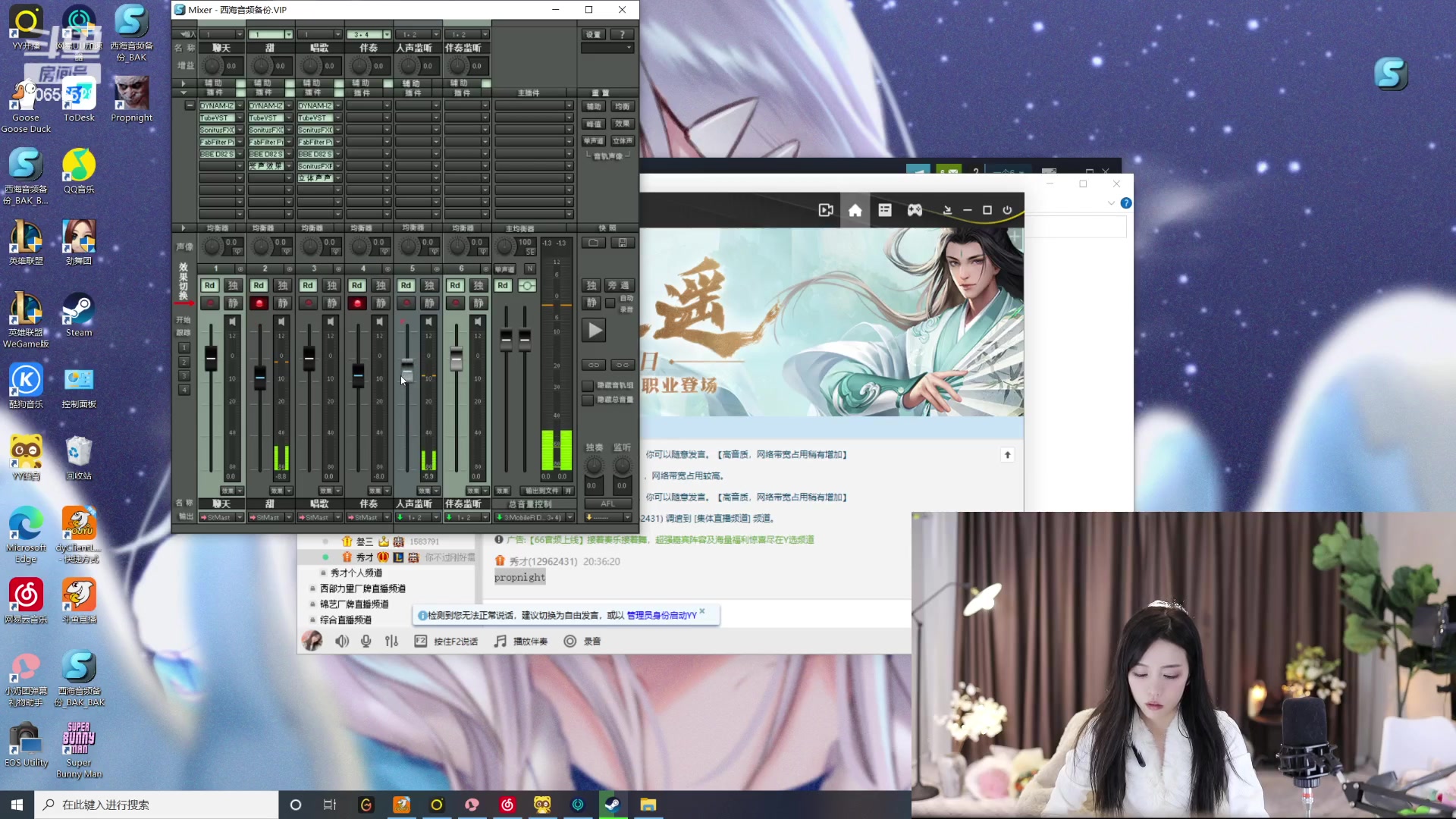Enable the 隐藏总音量 checkbox
This screenshot has width=1456, height=819.
pyautogui.click(x=588, y=400)
